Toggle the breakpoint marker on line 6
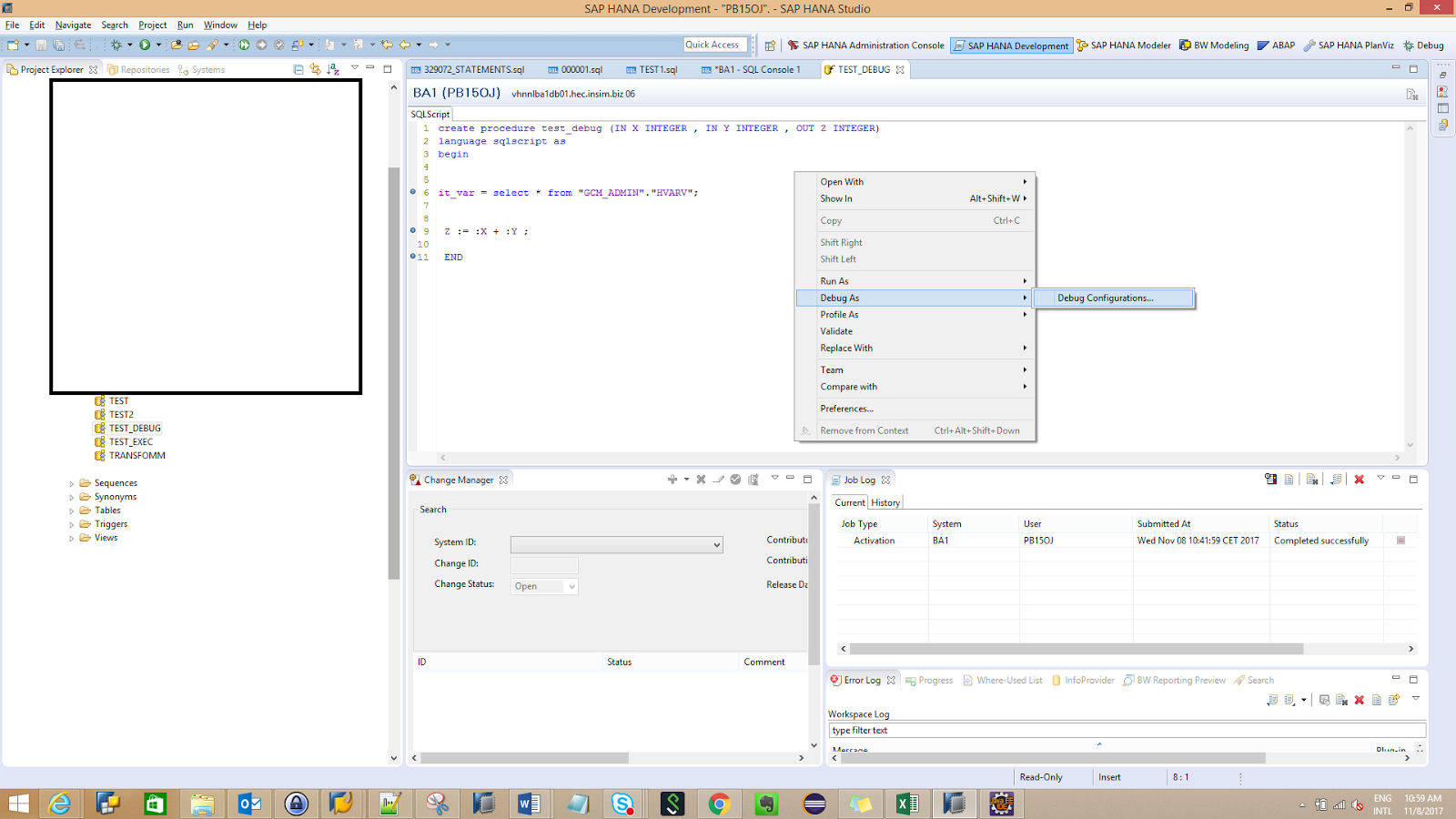Viewport: 1456px width, 819px height. point(414,192)
